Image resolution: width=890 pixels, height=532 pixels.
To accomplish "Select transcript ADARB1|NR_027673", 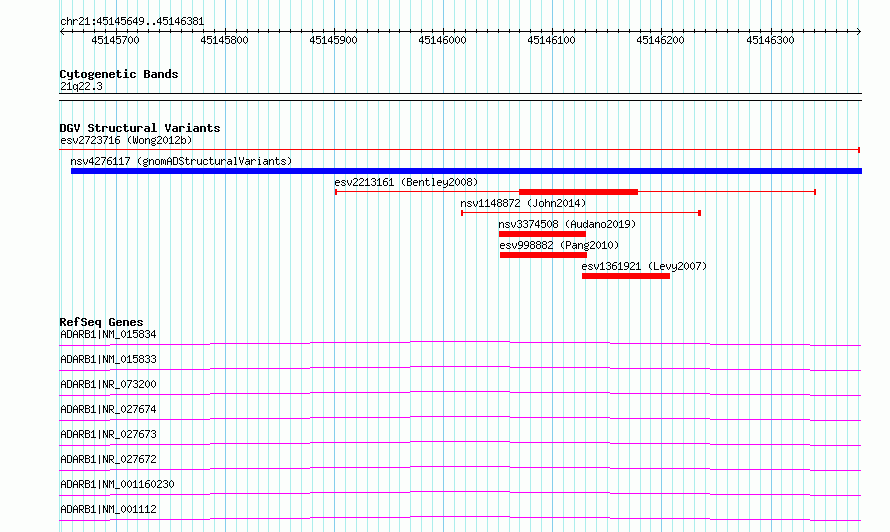I will click(x=108, y=434).
